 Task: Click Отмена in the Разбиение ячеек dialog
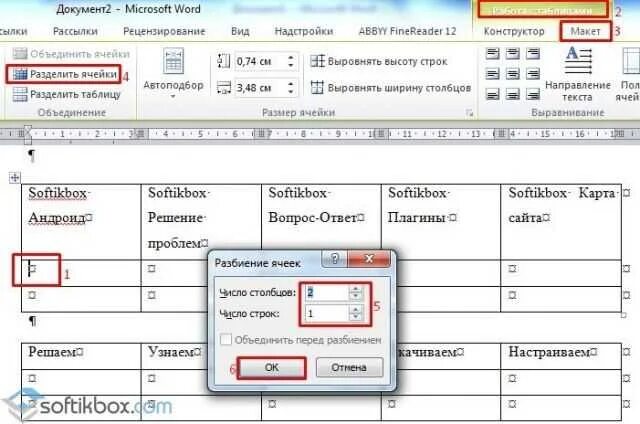point(349,368)
